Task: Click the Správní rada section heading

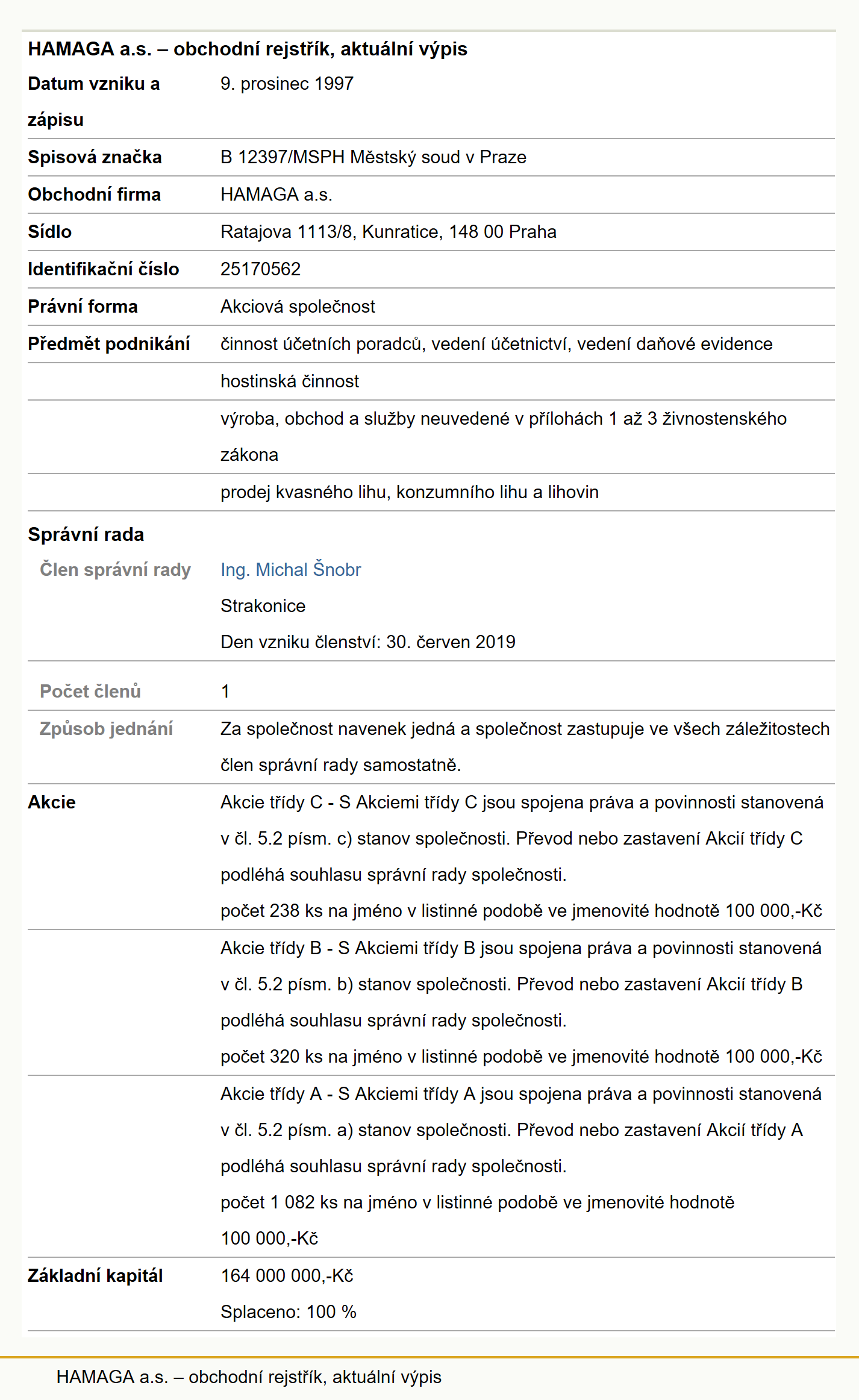Action: (86, 534)
